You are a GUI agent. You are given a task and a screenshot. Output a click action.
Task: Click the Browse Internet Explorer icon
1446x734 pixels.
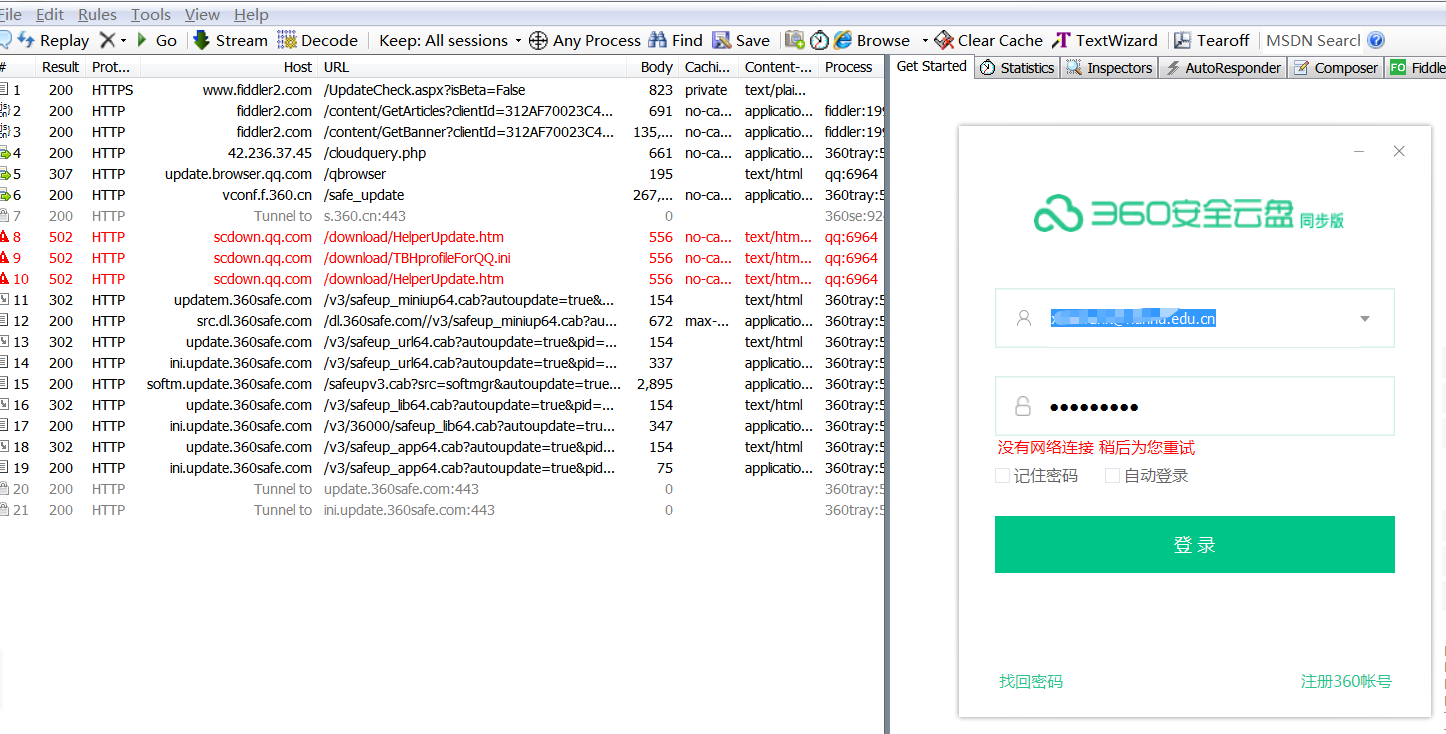[842, 40]
